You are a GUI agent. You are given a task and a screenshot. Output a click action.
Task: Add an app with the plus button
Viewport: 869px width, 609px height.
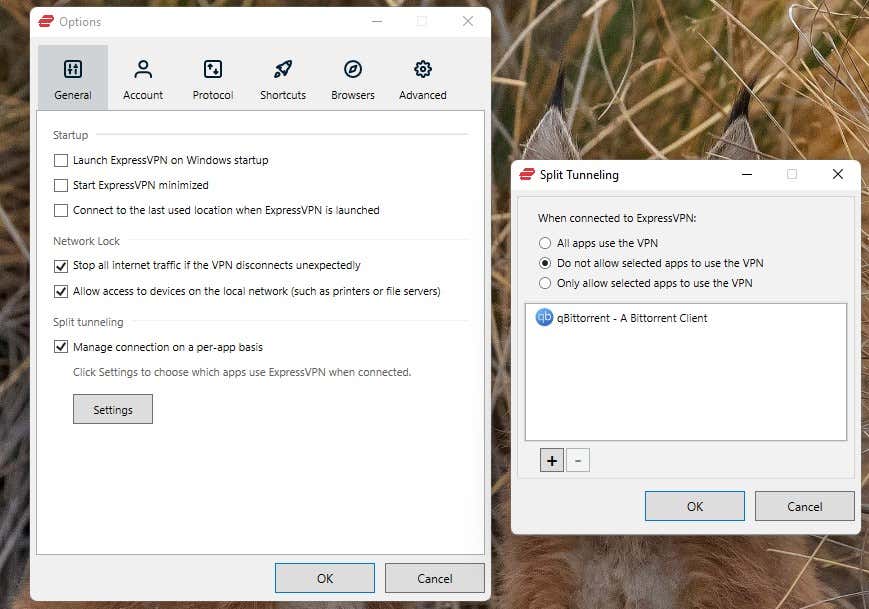click(x=552, y=460)
